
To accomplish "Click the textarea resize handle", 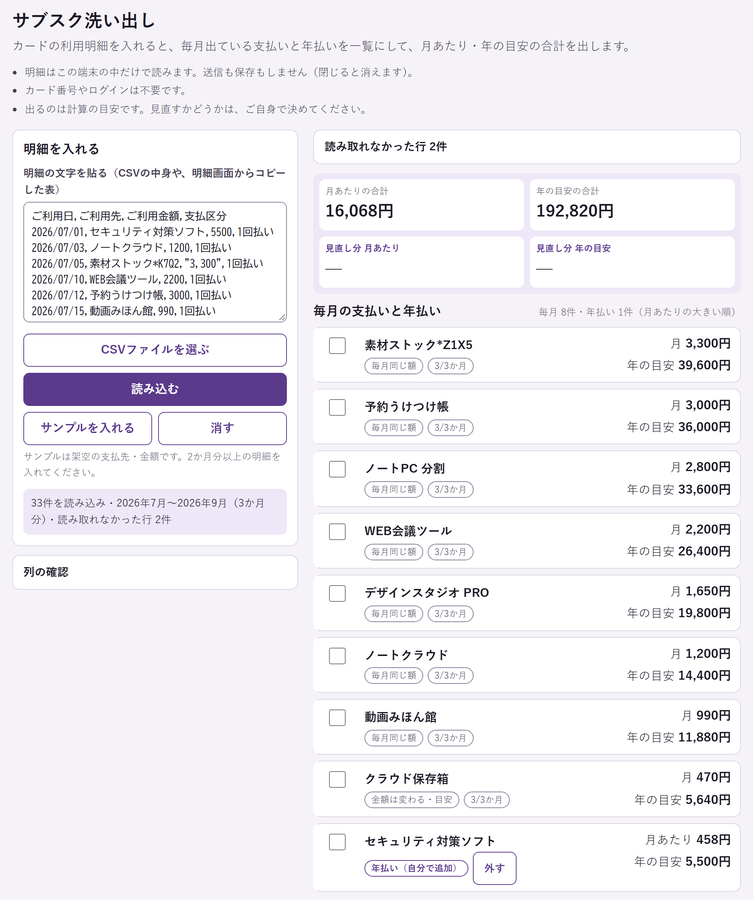I will [282, 317].
